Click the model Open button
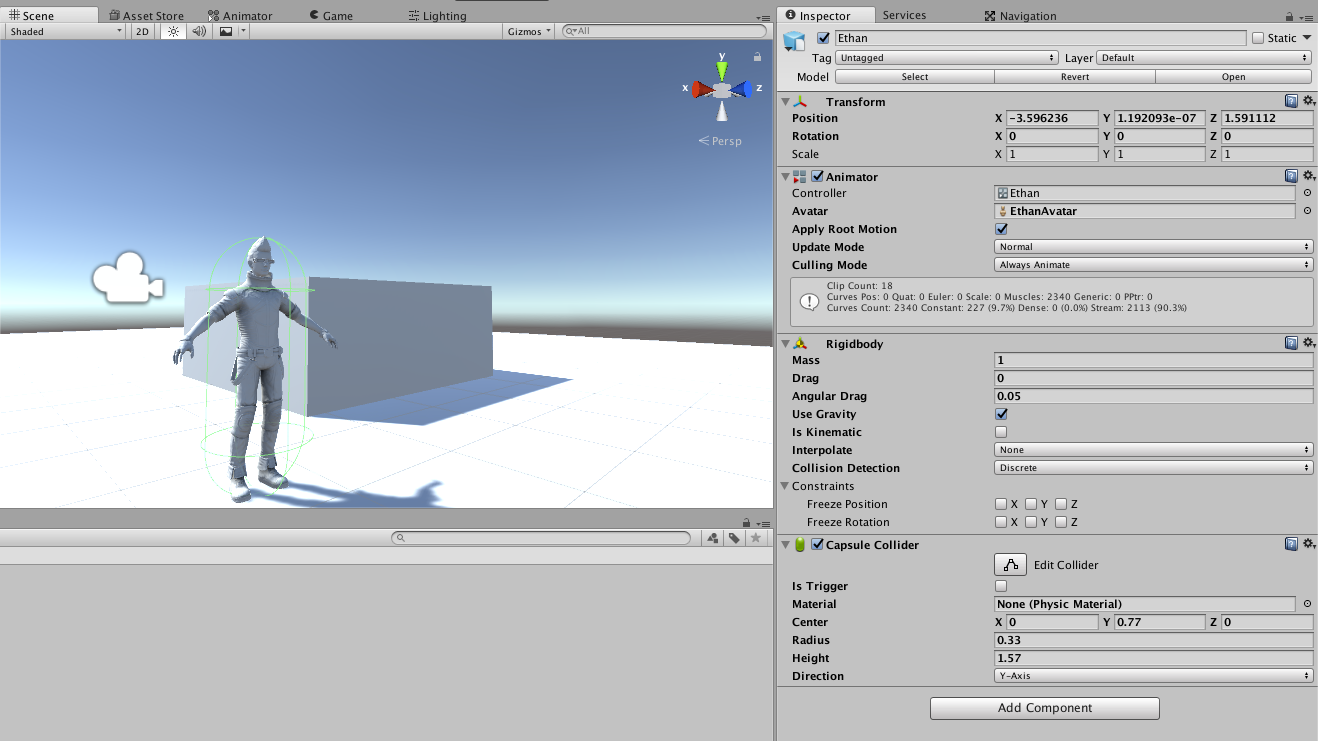 [x=1233, y=77]
